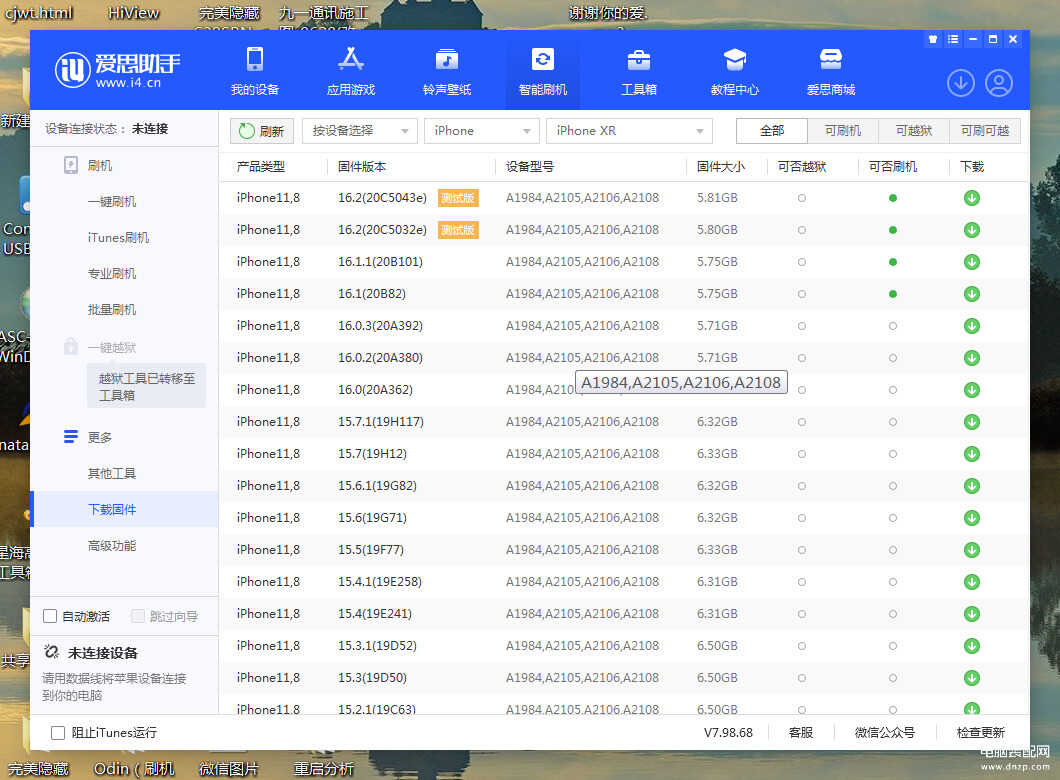Download firmware 16.2(20C5032e)

971,230
